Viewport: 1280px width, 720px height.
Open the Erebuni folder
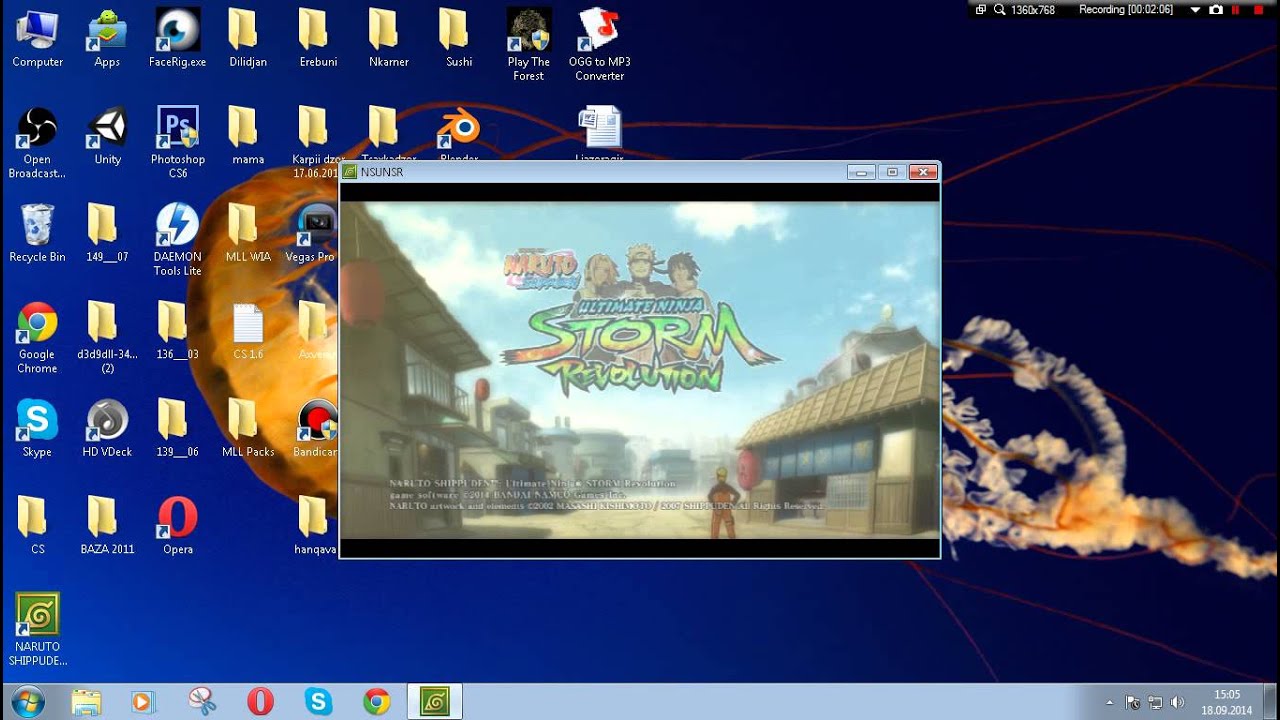point(318,39)
